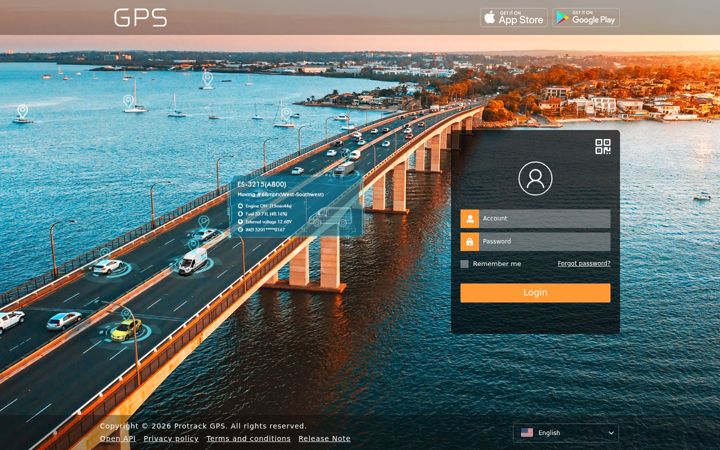This screenshot has height=450, width=720.
Task: Open the App Store download badge
Action: (514, 17)
